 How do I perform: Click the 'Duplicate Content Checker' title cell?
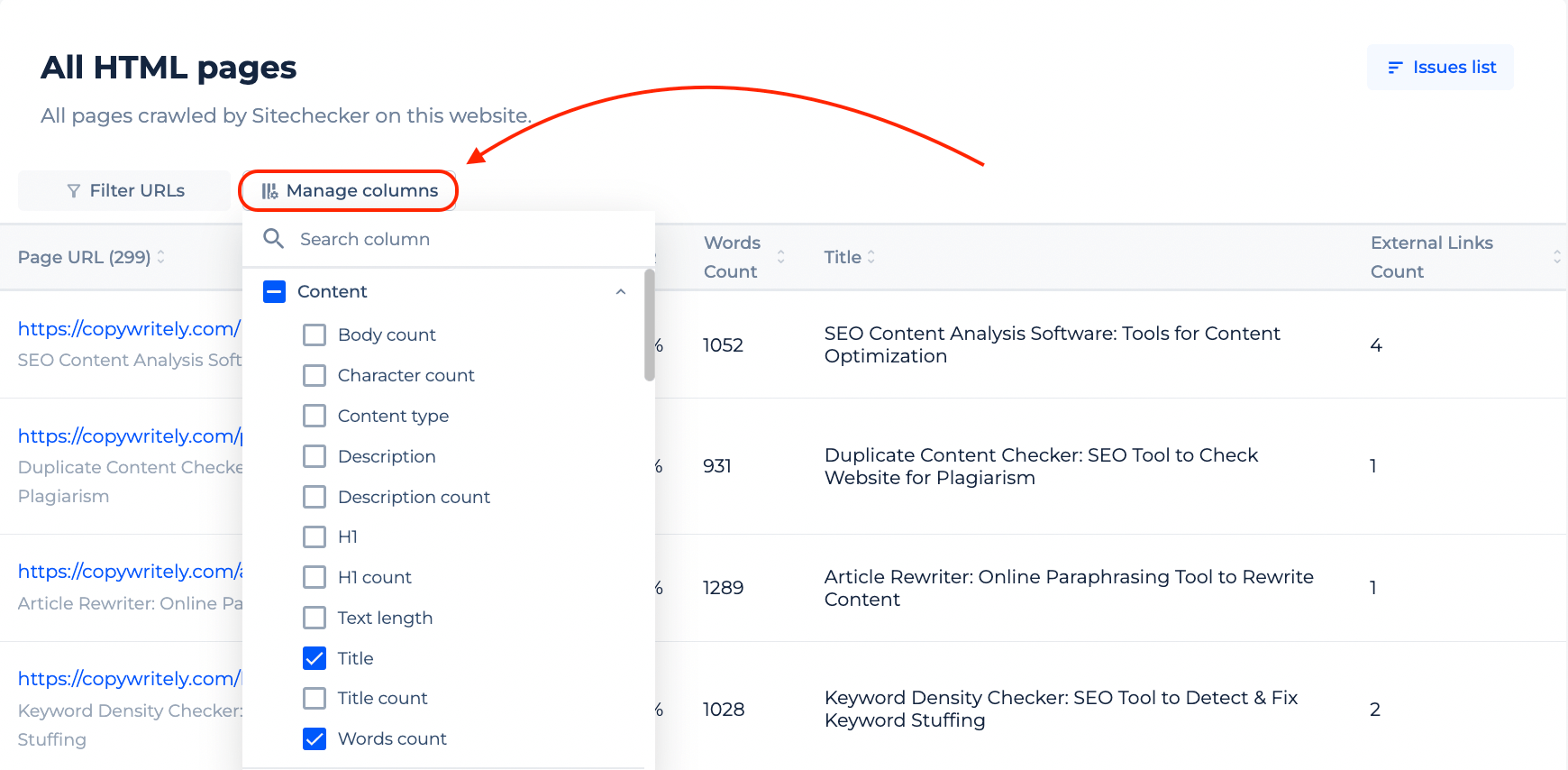[x=1041, y=466]
